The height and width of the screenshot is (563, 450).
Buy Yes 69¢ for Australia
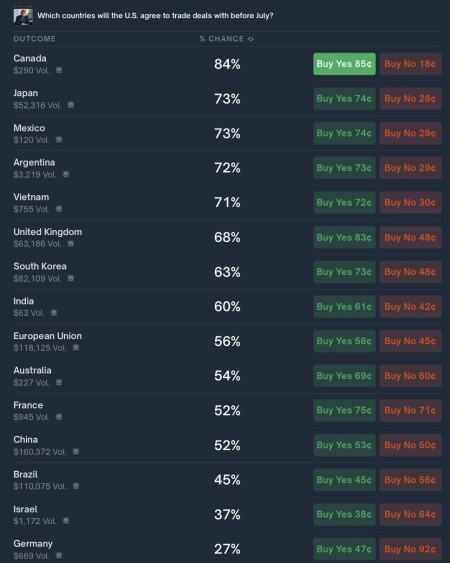(x=344, y=376)
